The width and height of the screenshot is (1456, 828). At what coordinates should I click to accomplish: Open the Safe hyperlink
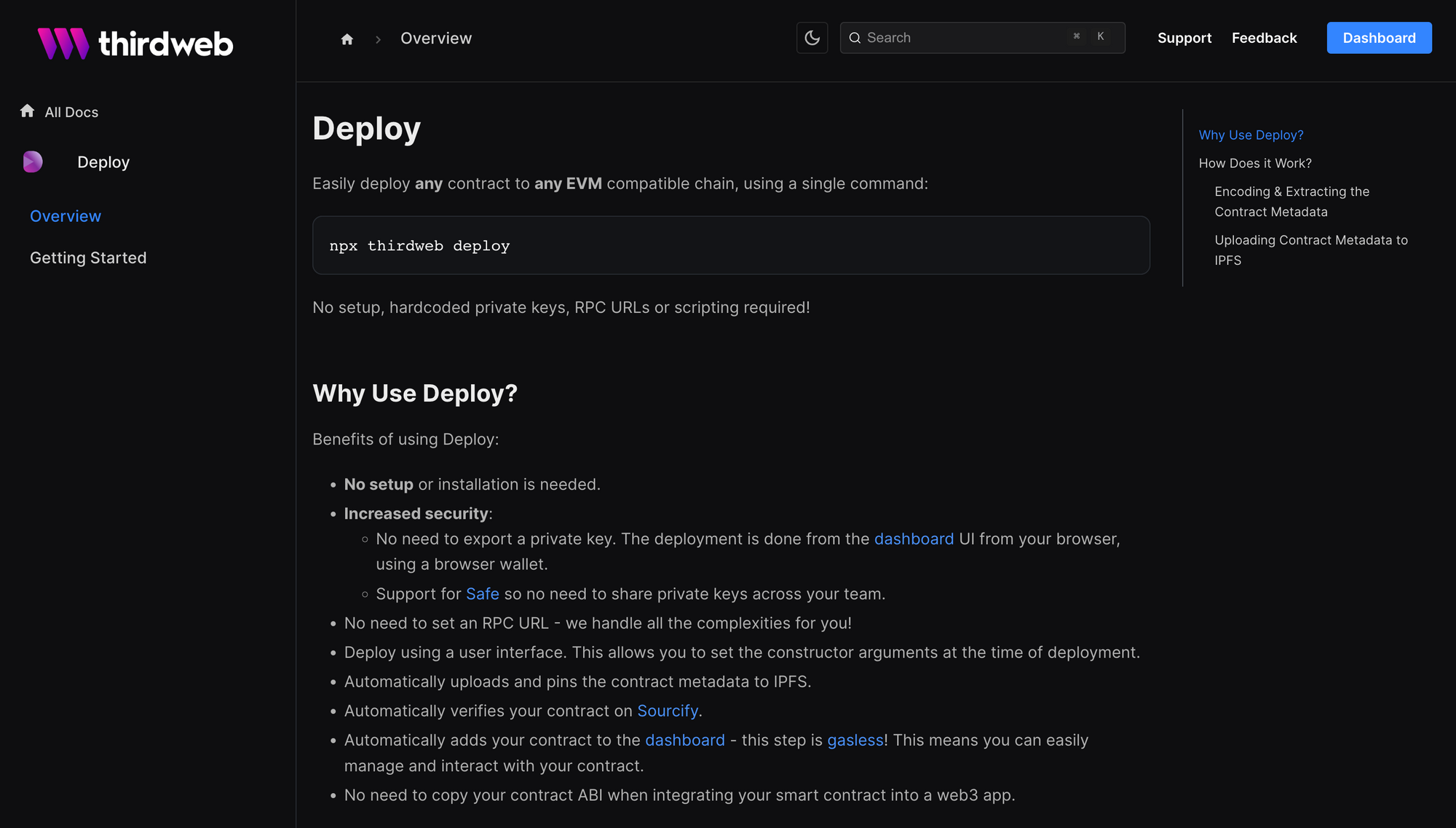pyautogui.click(x=482, y=594)
